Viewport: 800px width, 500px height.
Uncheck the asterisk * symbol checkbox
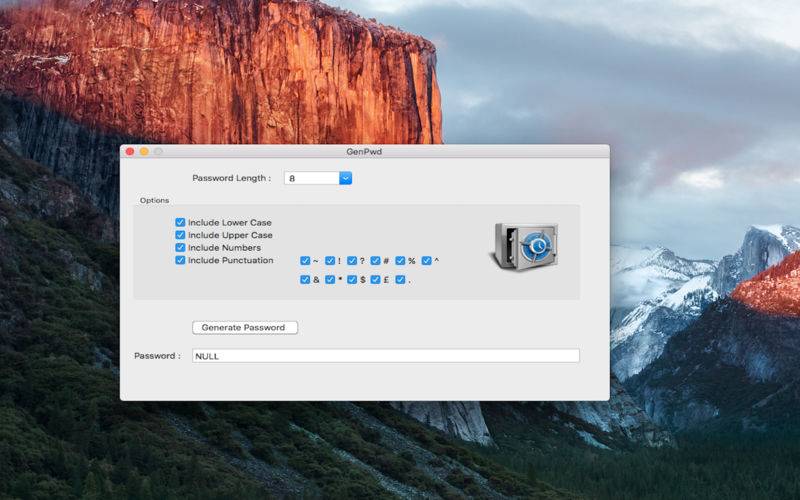(x=330, y=280)
